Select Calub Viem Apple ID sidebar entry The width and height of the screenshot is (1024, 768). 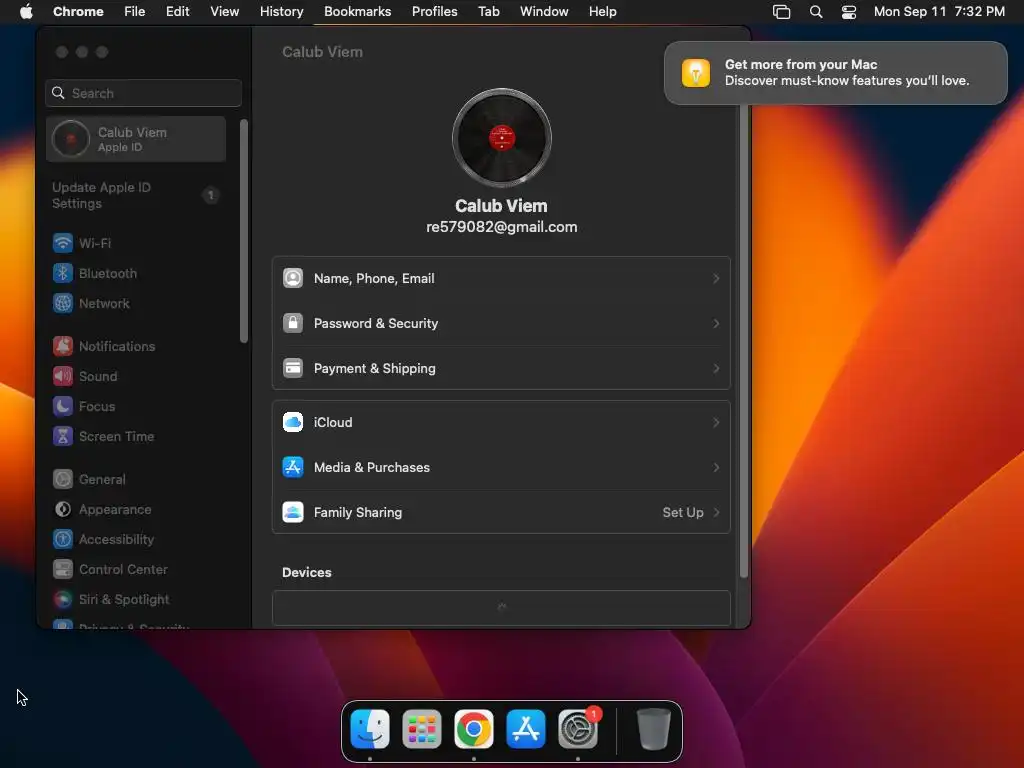tap(136, 139)
